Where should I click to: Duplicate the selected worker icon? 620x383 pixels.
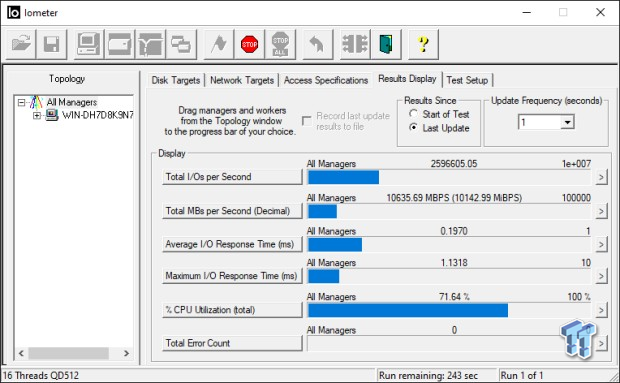coord(181,44)
